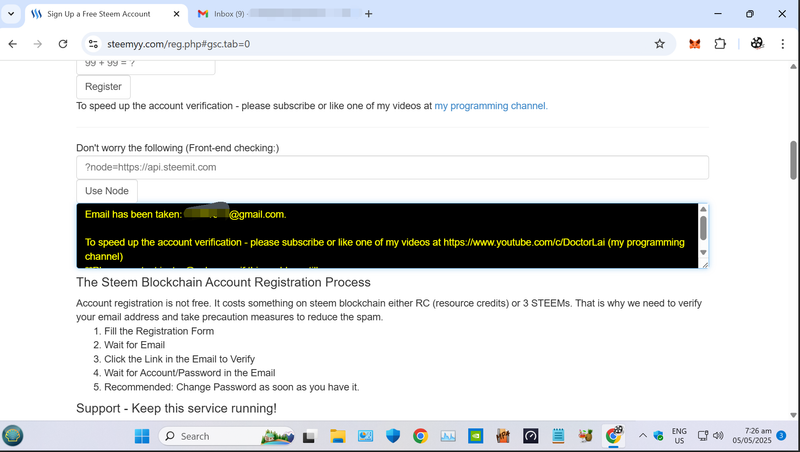
Task: Open the system tray security shield icon
Action: coord(659,436)
